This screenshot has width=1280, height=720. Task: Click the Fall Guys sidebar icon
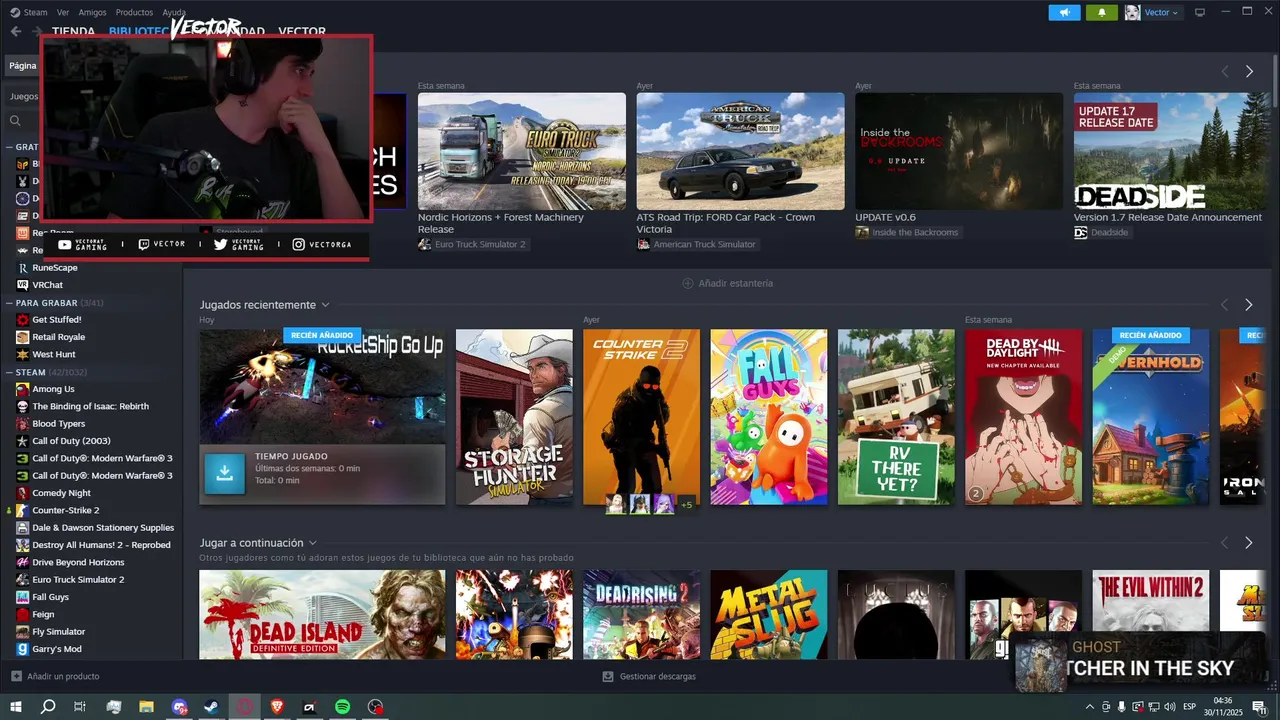(x=22, y=597)
